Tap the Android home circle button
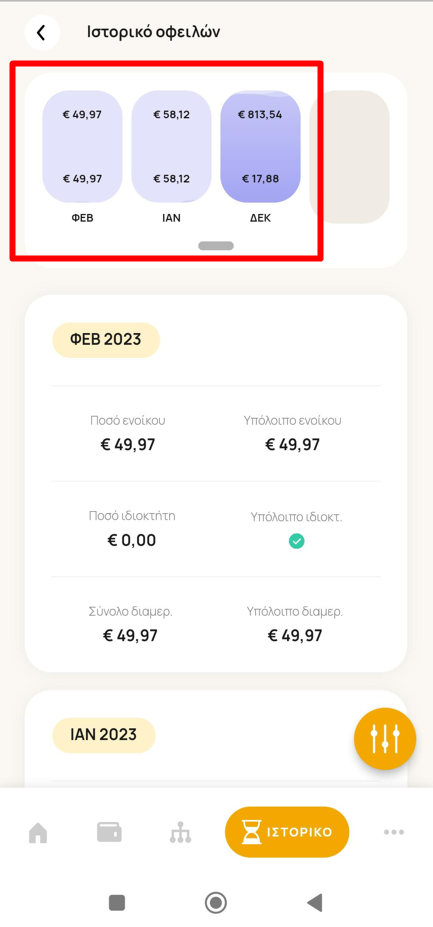The height and width of the screenshot is (927, 433). click(216, 903)
